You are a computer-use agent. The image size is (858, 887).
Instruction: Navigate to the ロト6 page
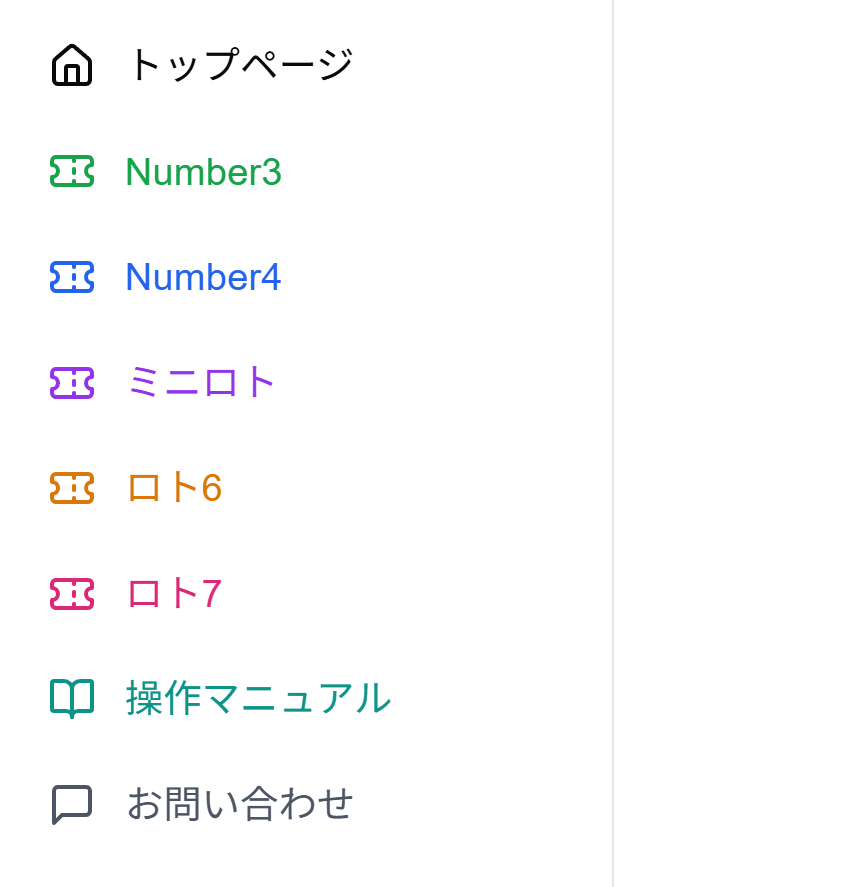[x=172, y=488]
